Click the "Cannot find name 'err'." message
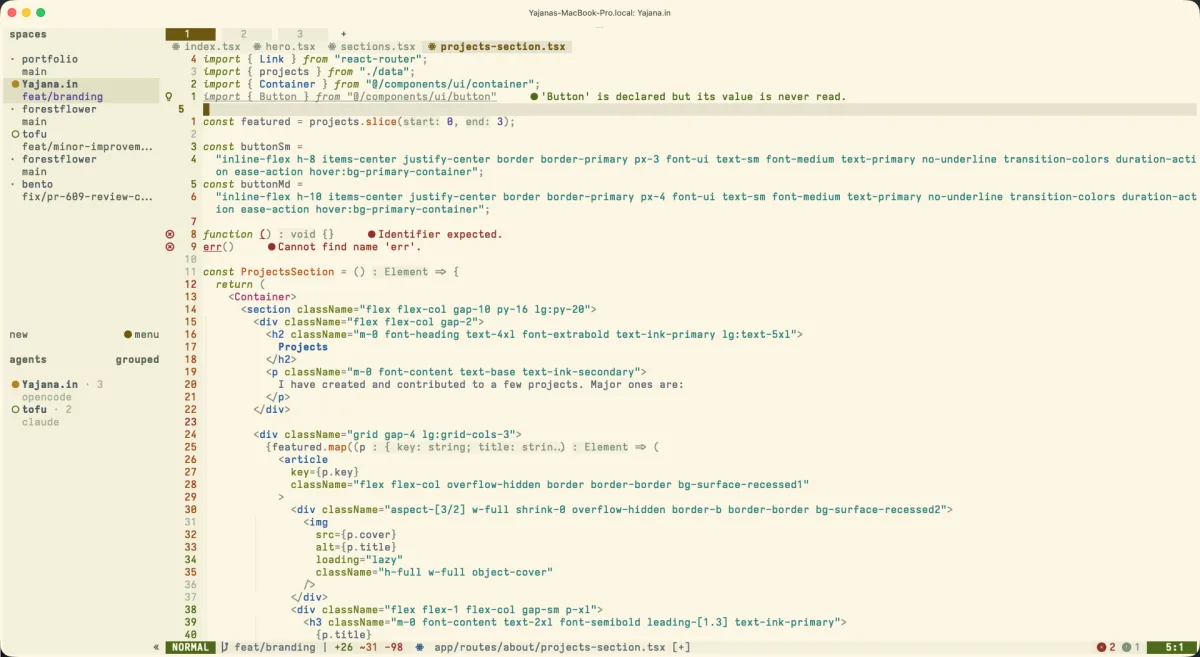Image resolution: width=1200 pixels, height=657 pixels. 350,247
